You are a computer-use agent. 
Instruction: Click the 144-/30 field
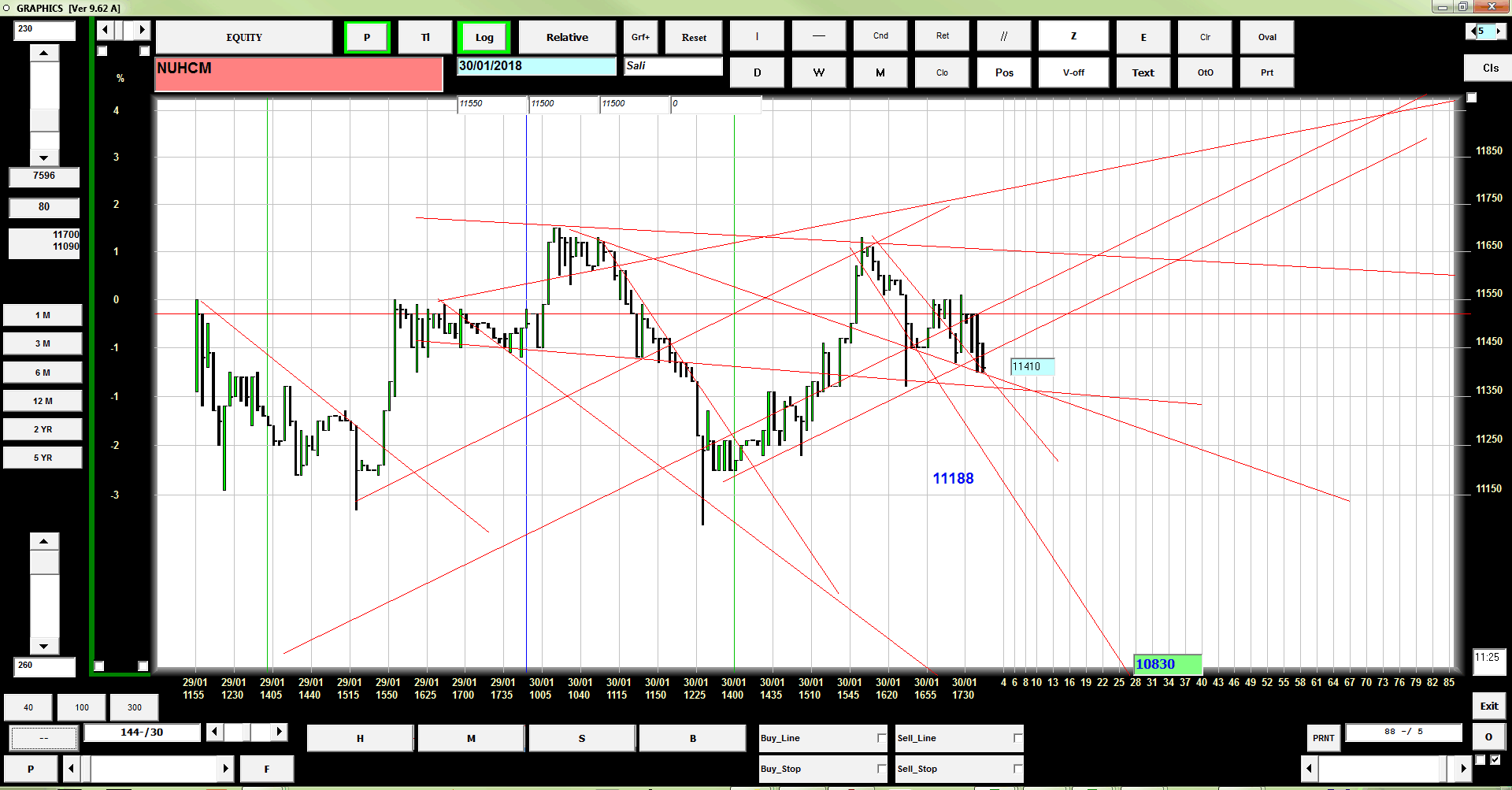click(x=142, y=733)
